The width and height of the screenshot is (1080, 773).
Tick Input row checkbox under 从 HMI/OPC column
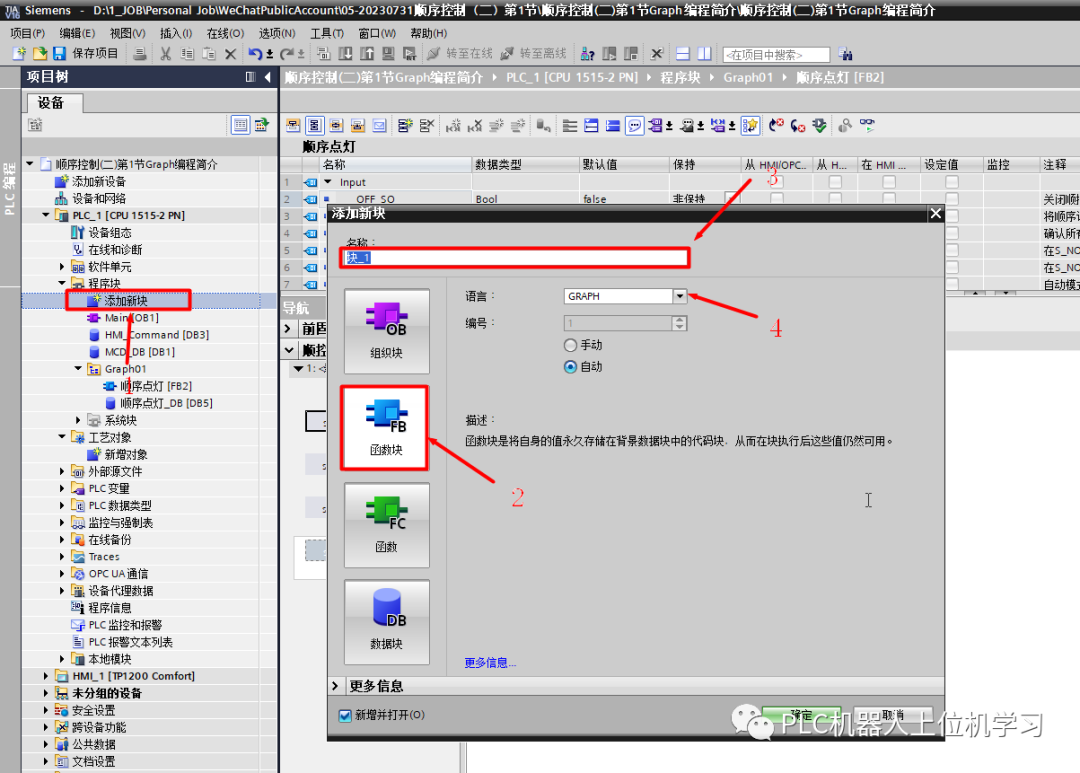[x=777, y=182]
